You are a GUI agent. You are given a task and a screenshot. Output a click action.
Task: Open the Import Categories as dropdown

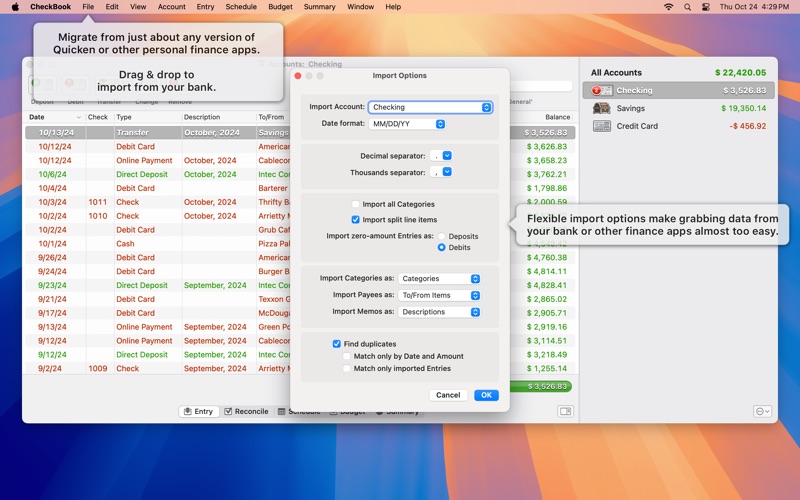pyautogui.click(x=439, y=279)
